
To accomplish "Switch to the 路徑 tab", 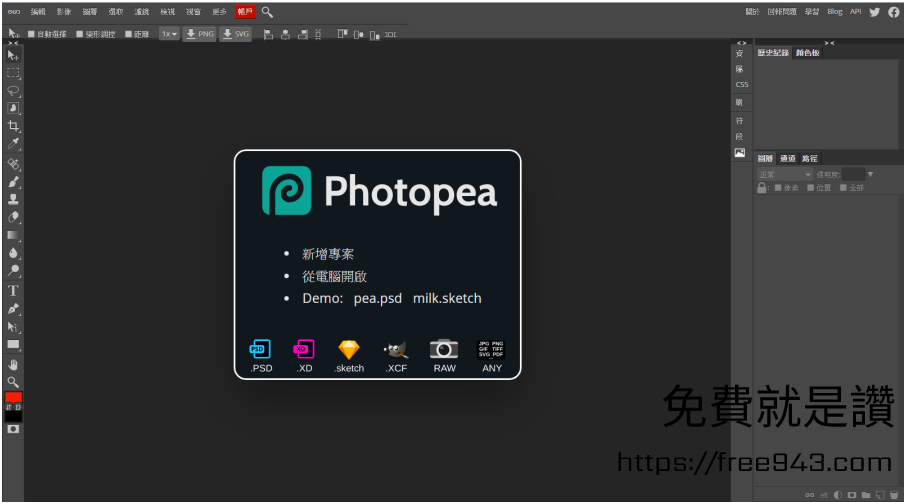I will pyautogui.click(x=810, y=158).
